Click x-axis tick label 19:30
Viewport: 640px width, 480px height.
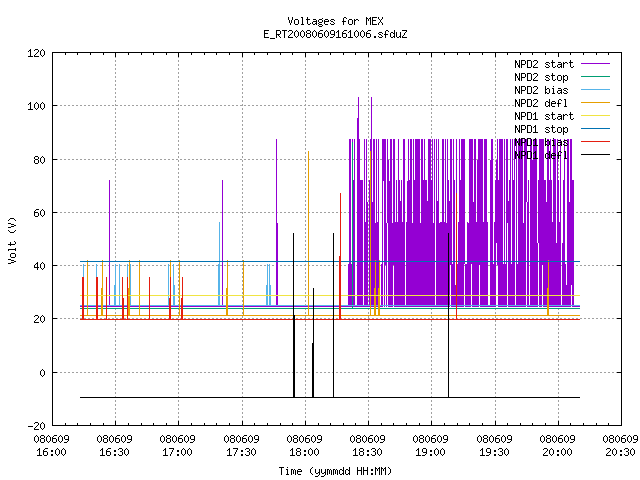[x=494, y=453]
